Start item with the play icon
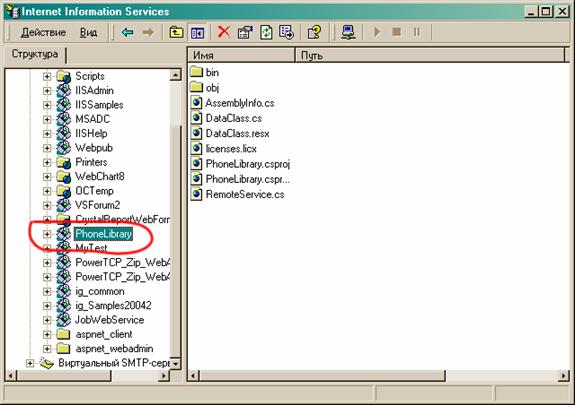This screenshot has width=575, height=405. [377, 32]
